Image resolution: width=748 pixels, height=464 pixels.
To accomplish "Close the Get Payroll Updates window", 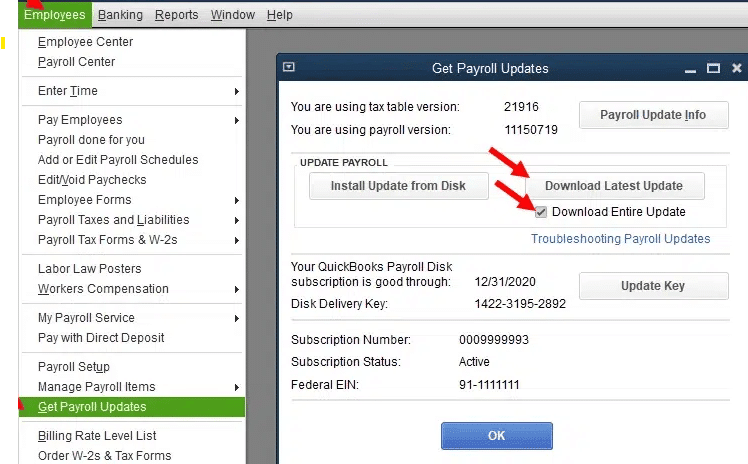I will (x=737, y=68).
